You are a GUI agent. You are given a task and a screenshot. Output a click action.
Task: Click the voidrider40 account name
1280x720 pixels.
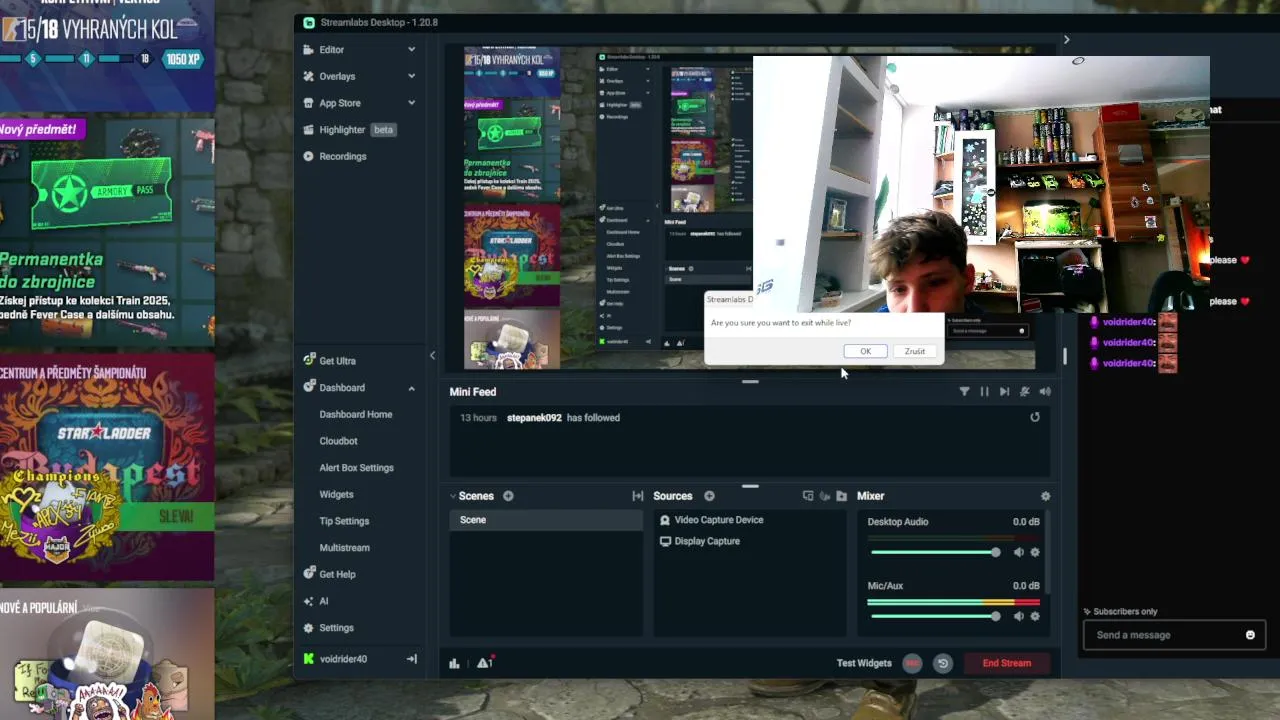343,659
